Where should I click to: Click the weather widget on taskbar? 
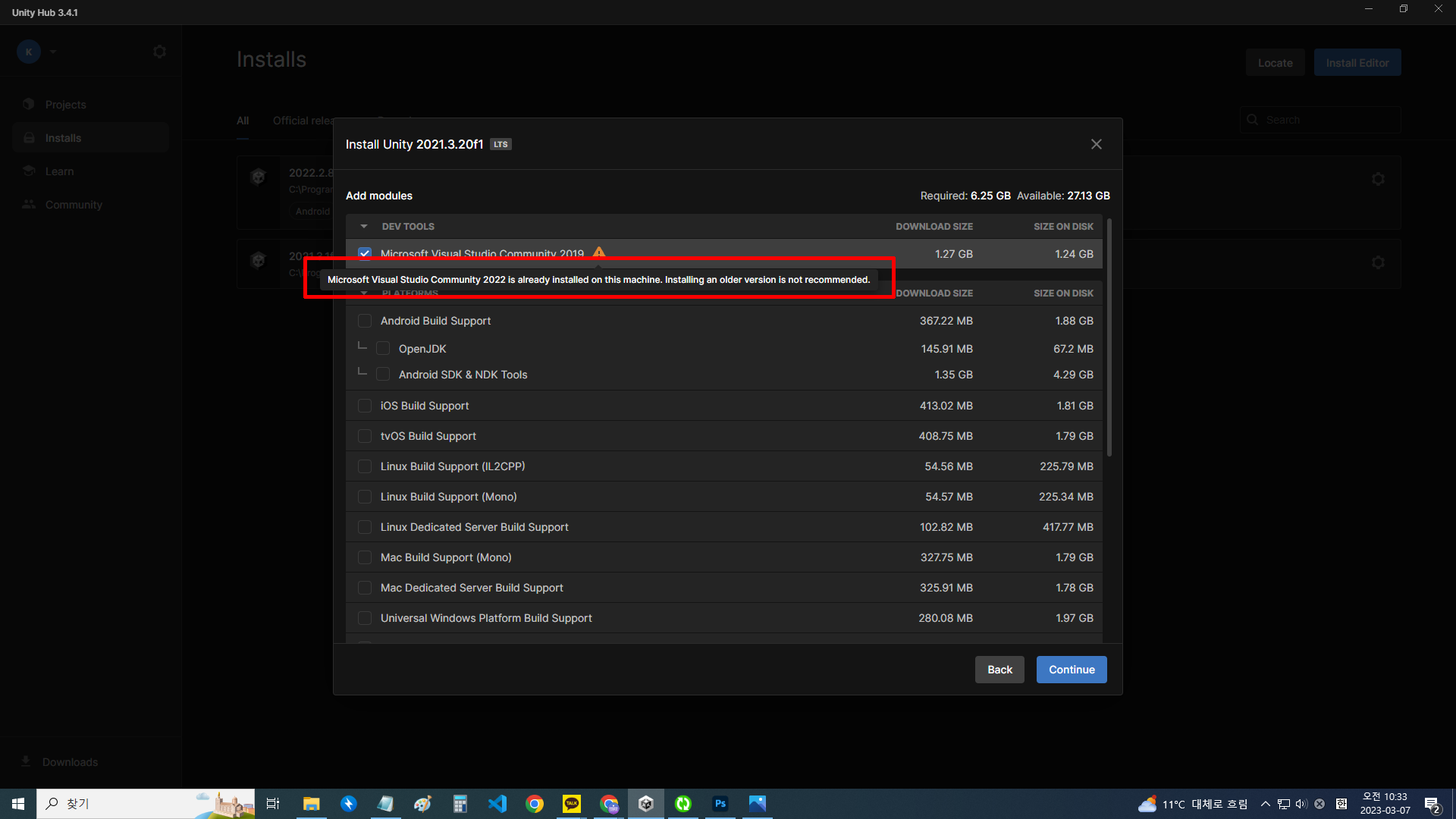1192,804
